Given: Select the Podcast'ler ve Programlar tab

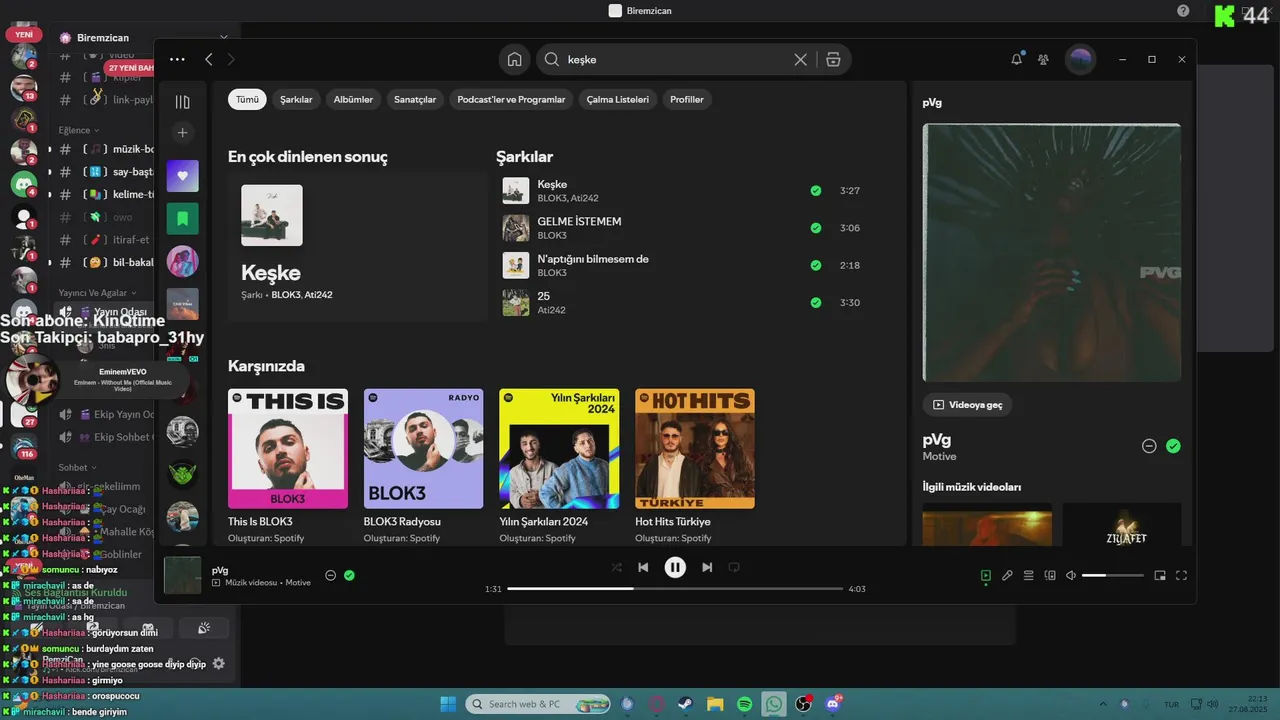Looking at the screenshot, I should [x=511, y=99].
